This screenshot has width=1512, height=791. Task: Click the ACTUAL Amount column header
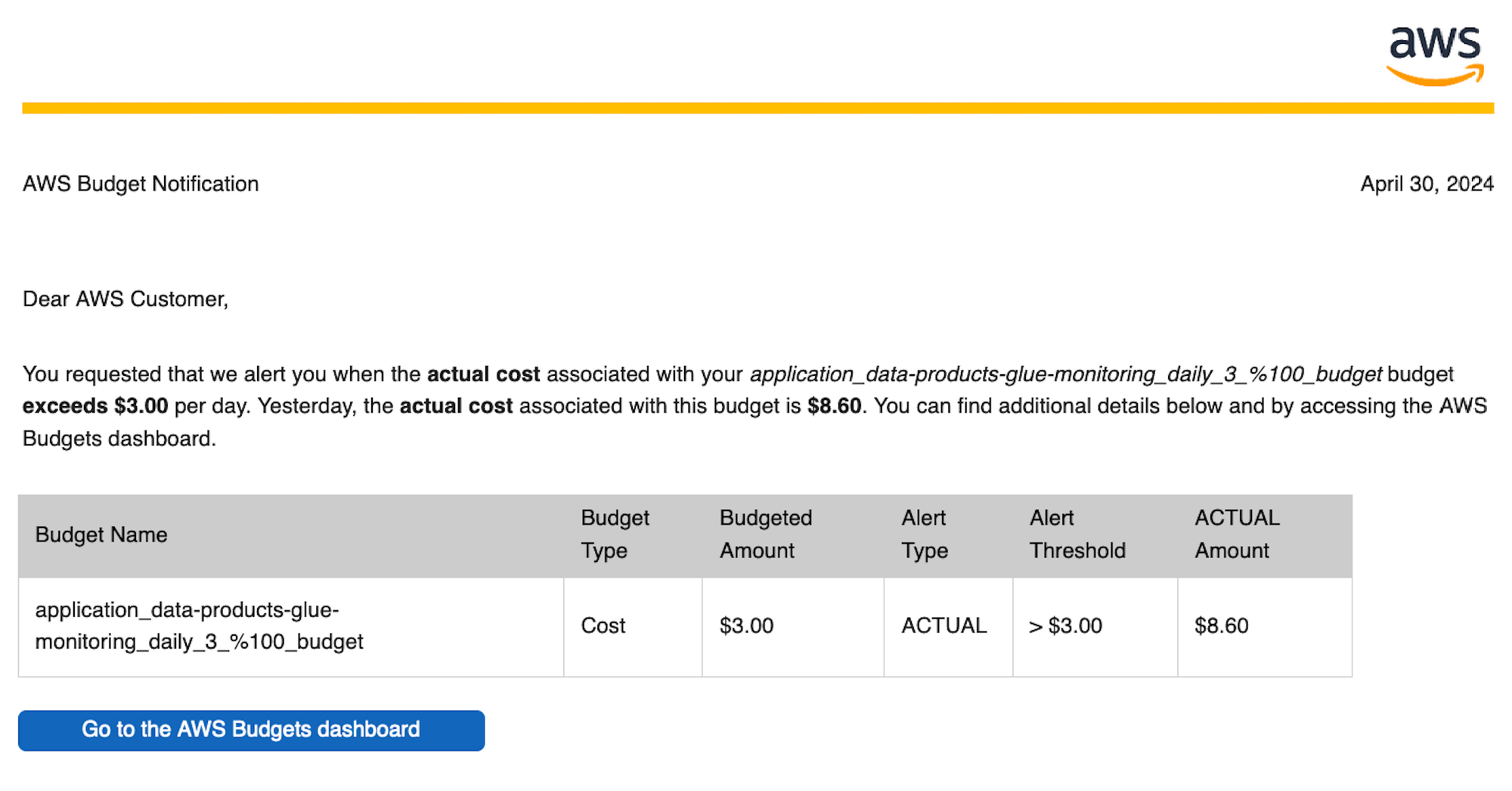pos(1236,534)
